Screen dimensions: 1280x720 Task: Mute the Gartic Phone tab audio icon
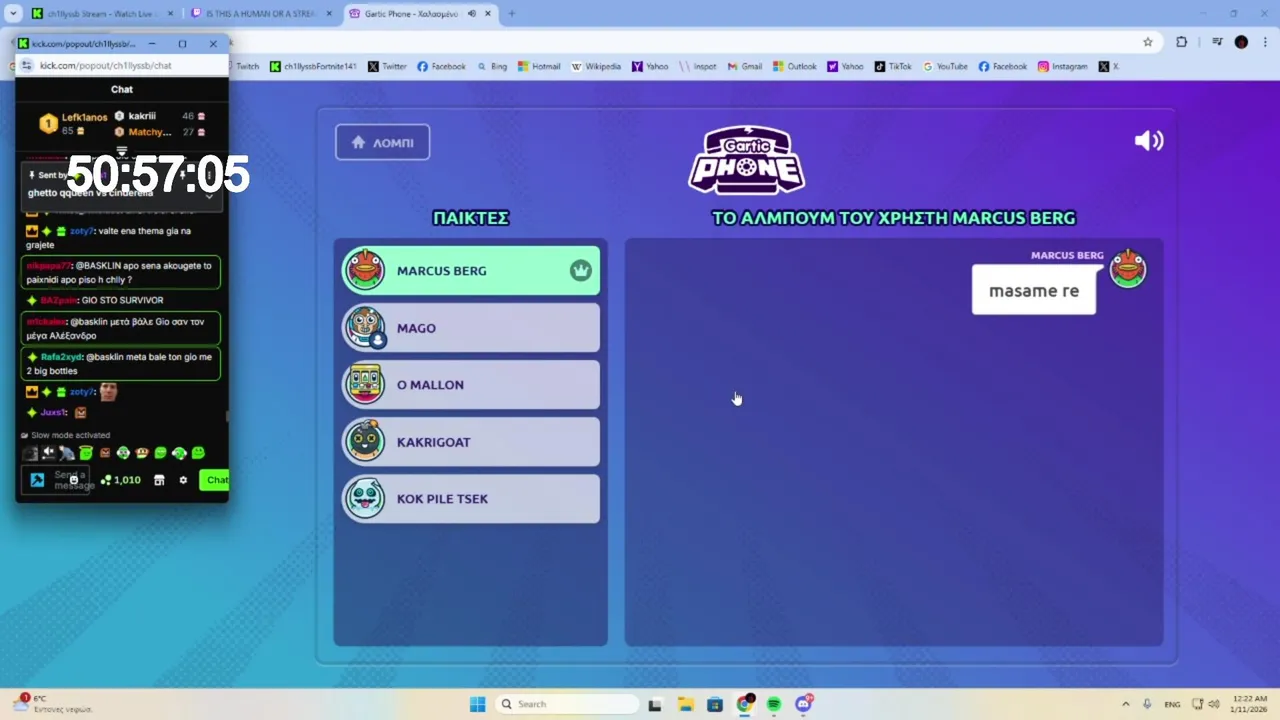(473, 13)
